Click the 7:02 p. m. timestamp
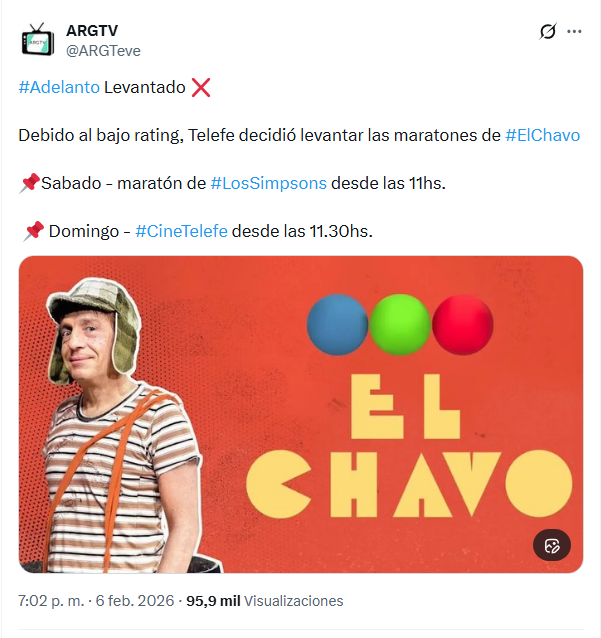The width and height of the screenshot is (601, 638). (51, 601)
